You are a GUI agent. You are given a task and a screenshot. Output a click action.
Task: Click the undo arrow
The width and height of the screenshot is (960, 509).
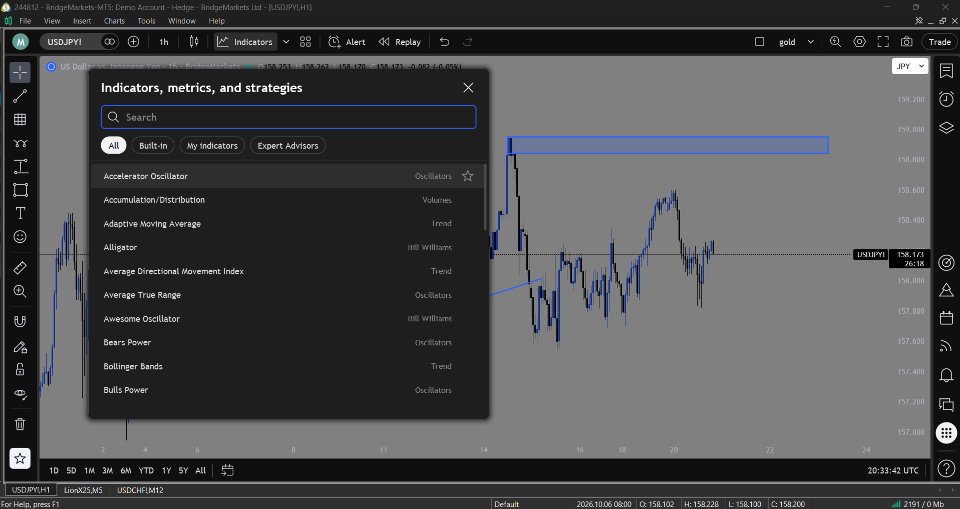444,42
